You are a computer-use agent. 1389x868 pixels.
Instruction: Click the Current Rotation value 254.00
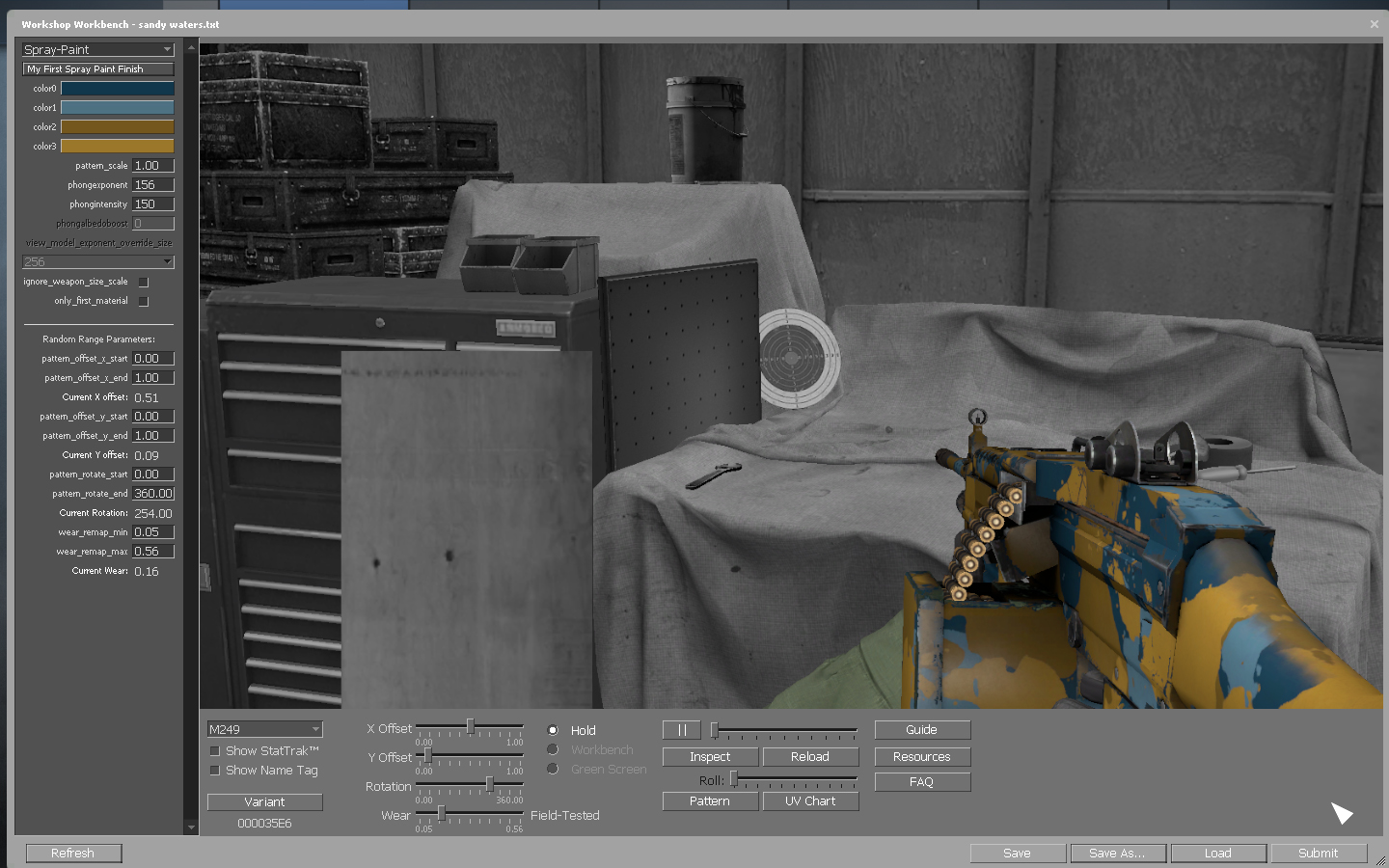tap(153, 514)
